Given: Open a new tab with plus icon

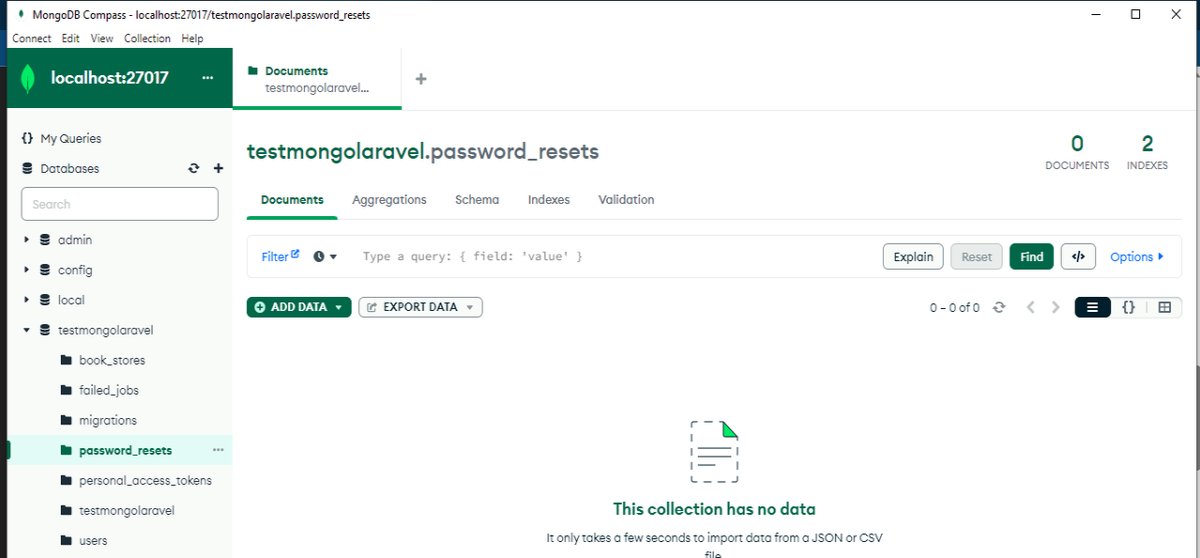Looking at the screenshot, I should click(421, 79).
